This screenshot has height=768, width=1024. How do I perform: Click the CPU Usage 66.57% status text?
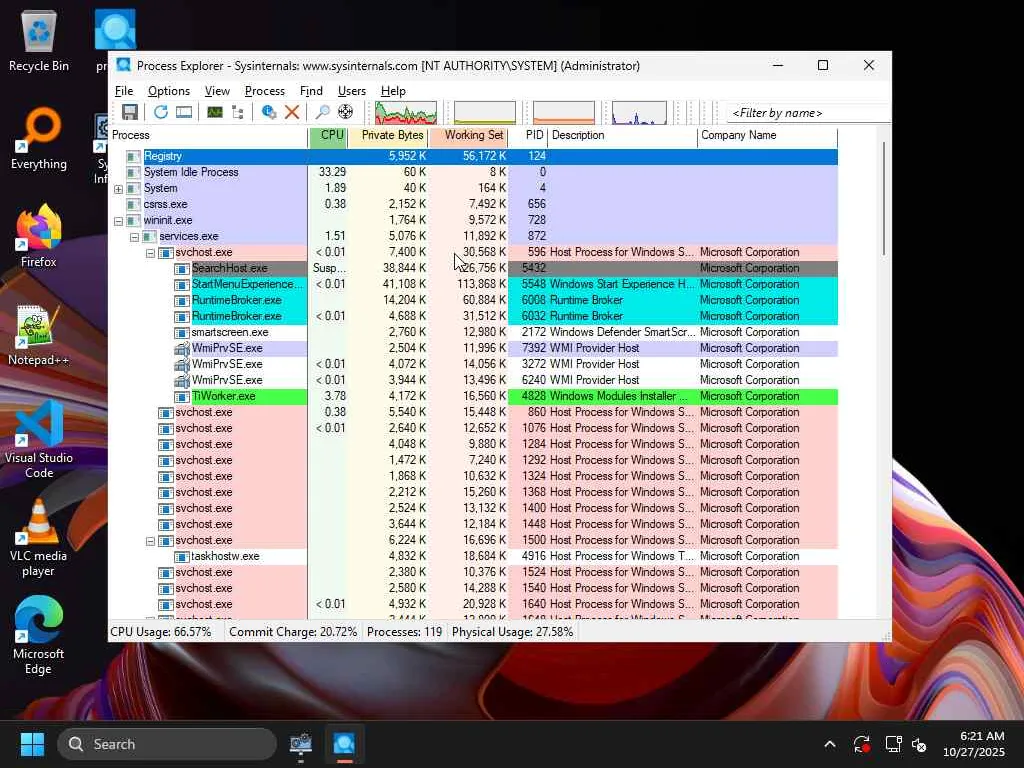[161, 632]
